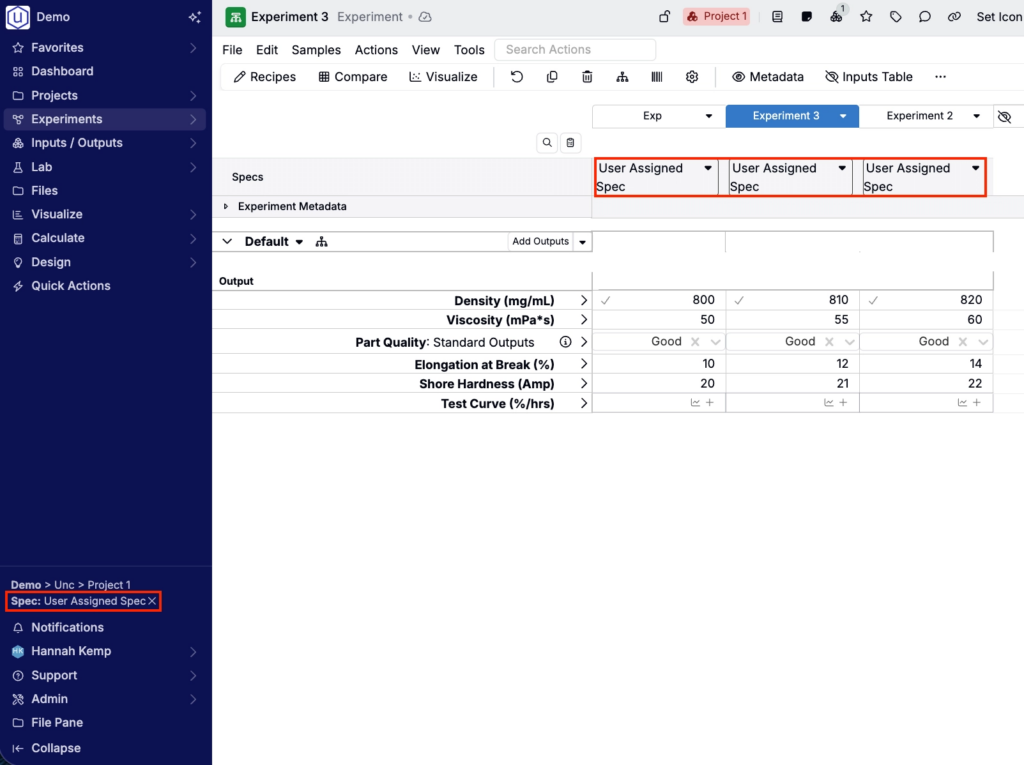Screen dimensions: 1024x765
Task: Click the trash delete icon in the toolbar
Action: click(x=587, y=77)
